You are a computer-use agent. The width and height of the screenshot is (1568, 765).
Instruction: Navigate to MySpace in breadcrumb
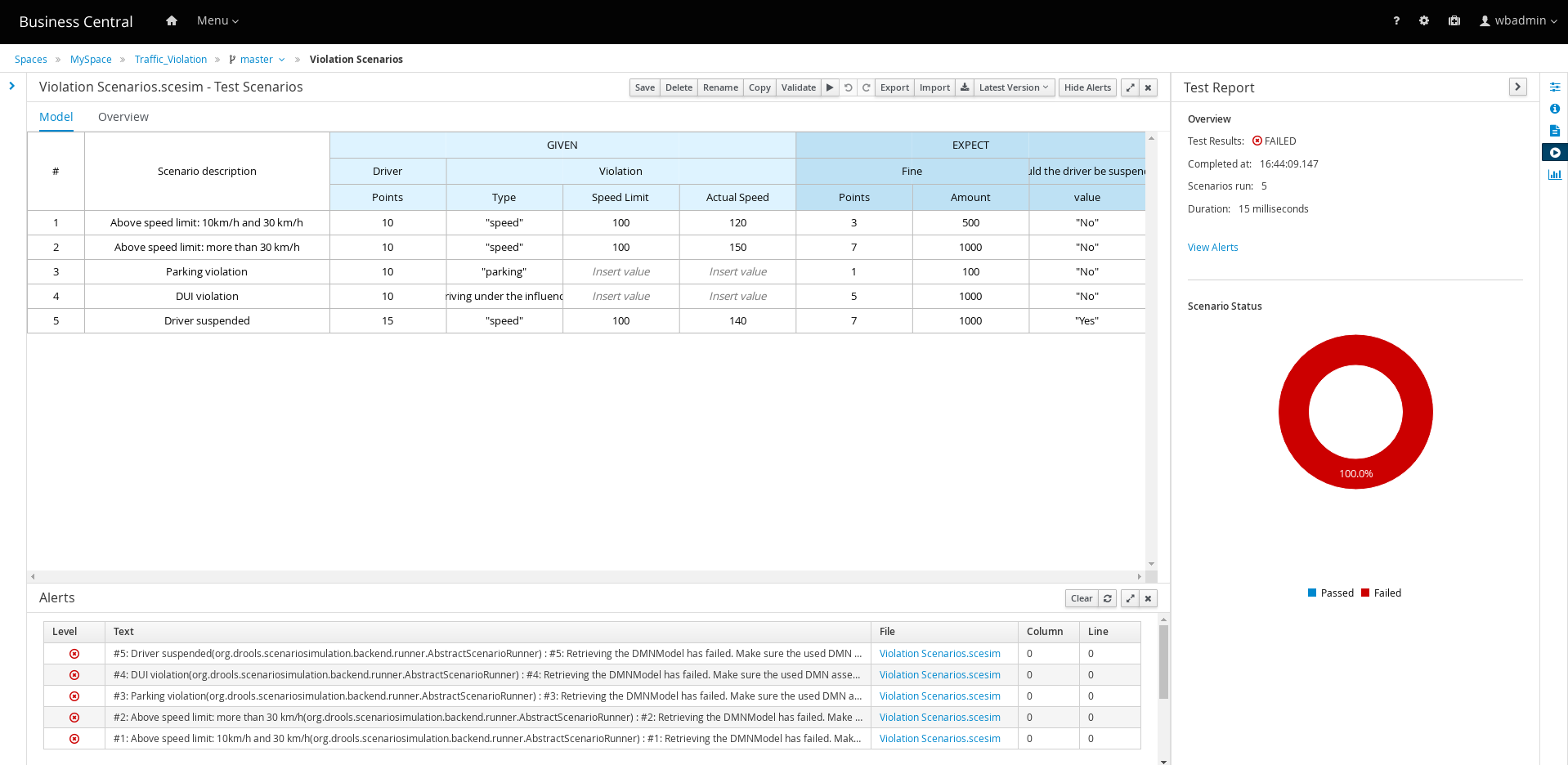[91, 60]
